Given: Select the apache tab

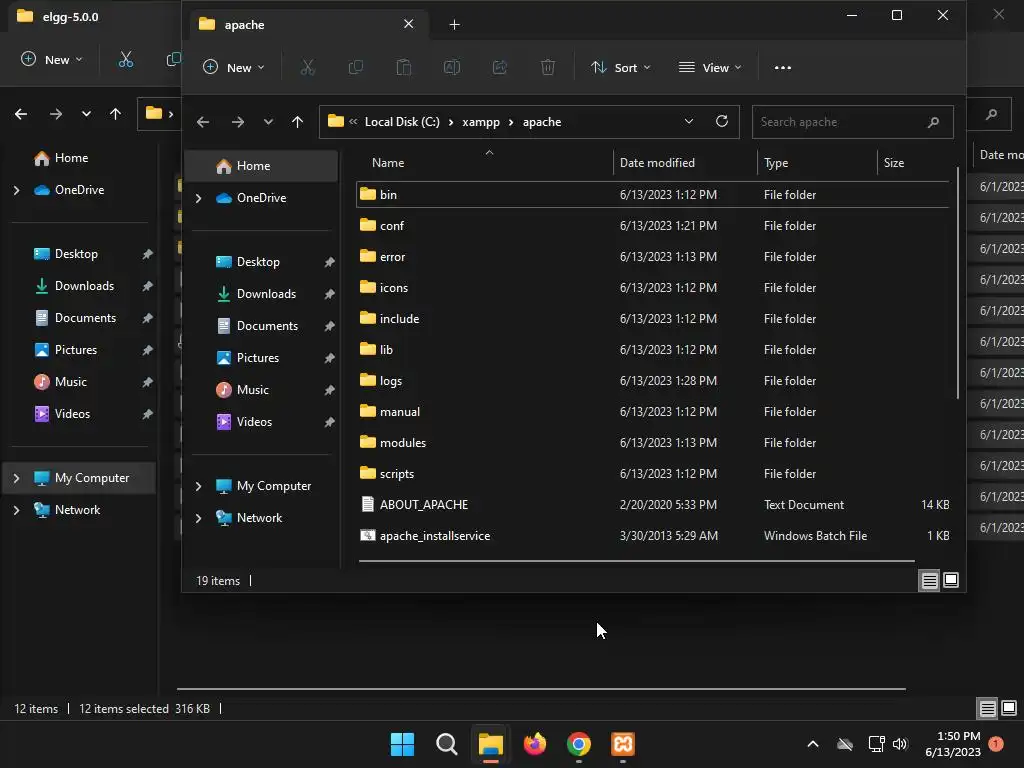Looking at the screenshot, I should (x=306, y=25).
